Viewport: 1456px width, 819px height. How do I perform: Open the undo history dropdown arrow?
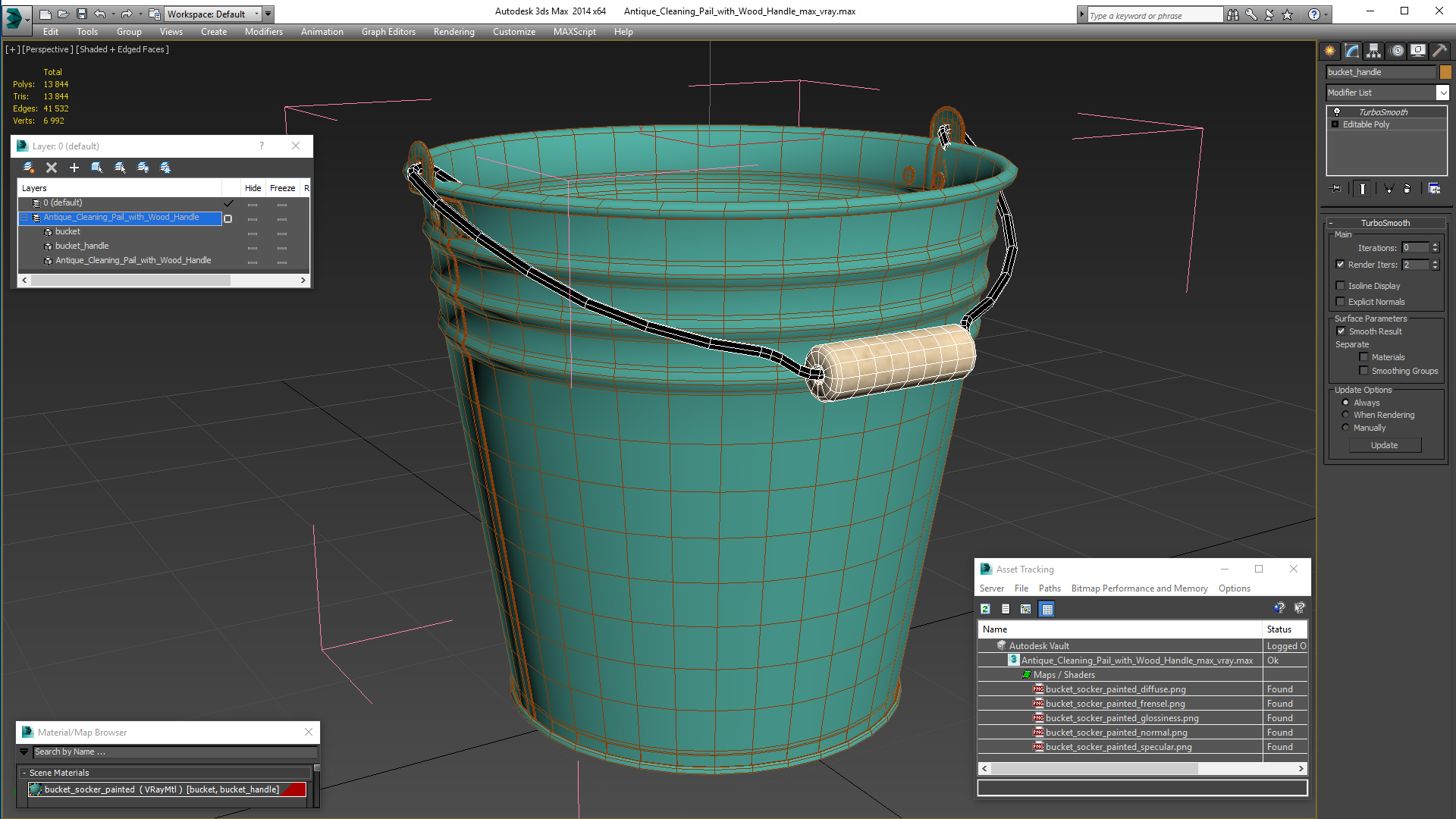pyautogui.click(x=114, y=14)
